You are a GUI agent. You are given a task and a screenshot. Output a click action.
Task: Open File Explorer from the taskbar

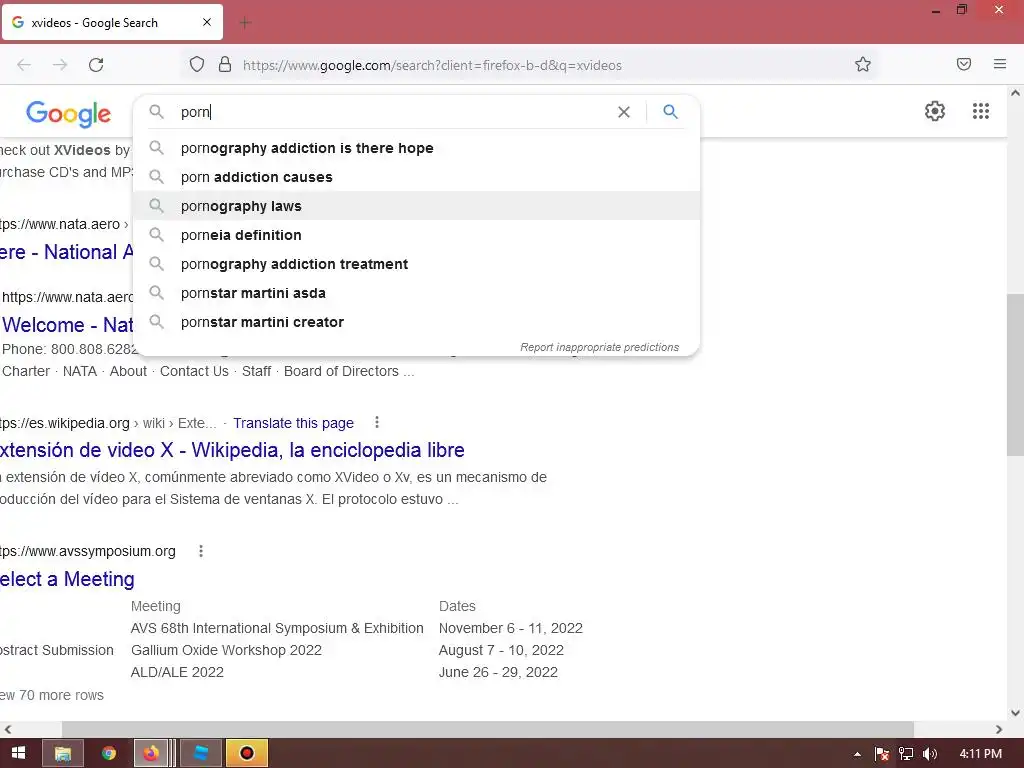pos(63,753)
